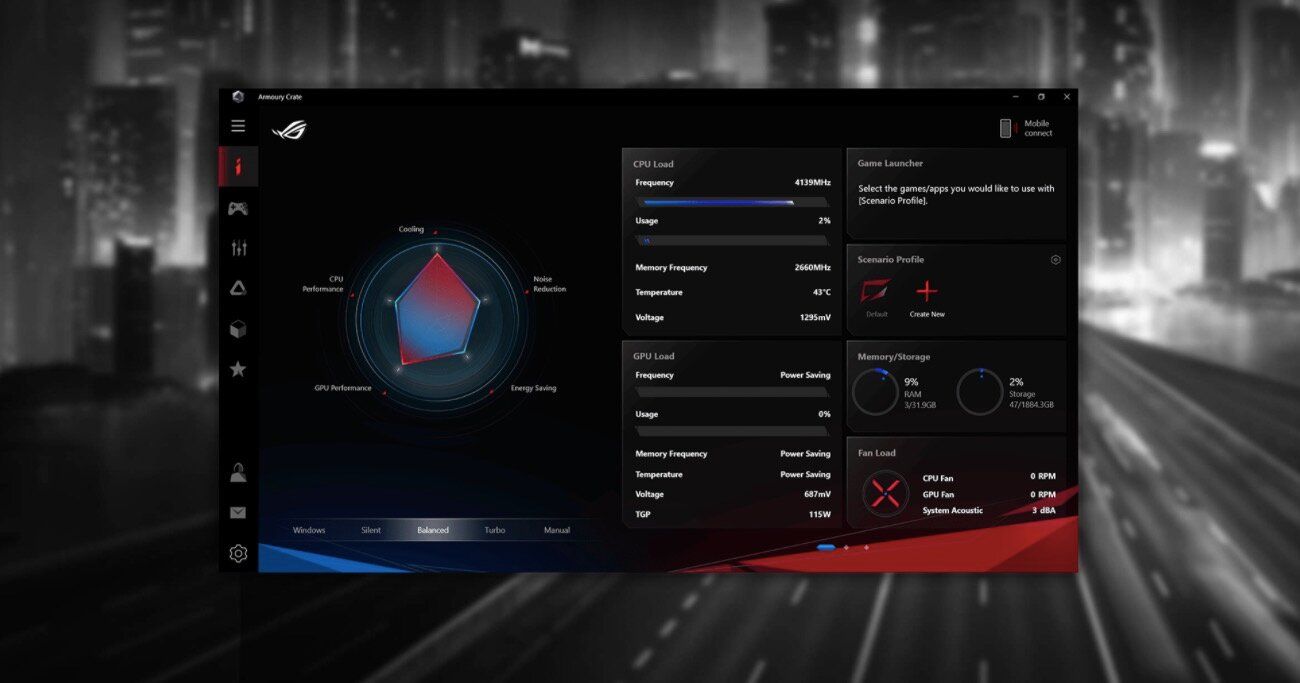
Task: Switch to Manual performance mode
Action: 557,530
